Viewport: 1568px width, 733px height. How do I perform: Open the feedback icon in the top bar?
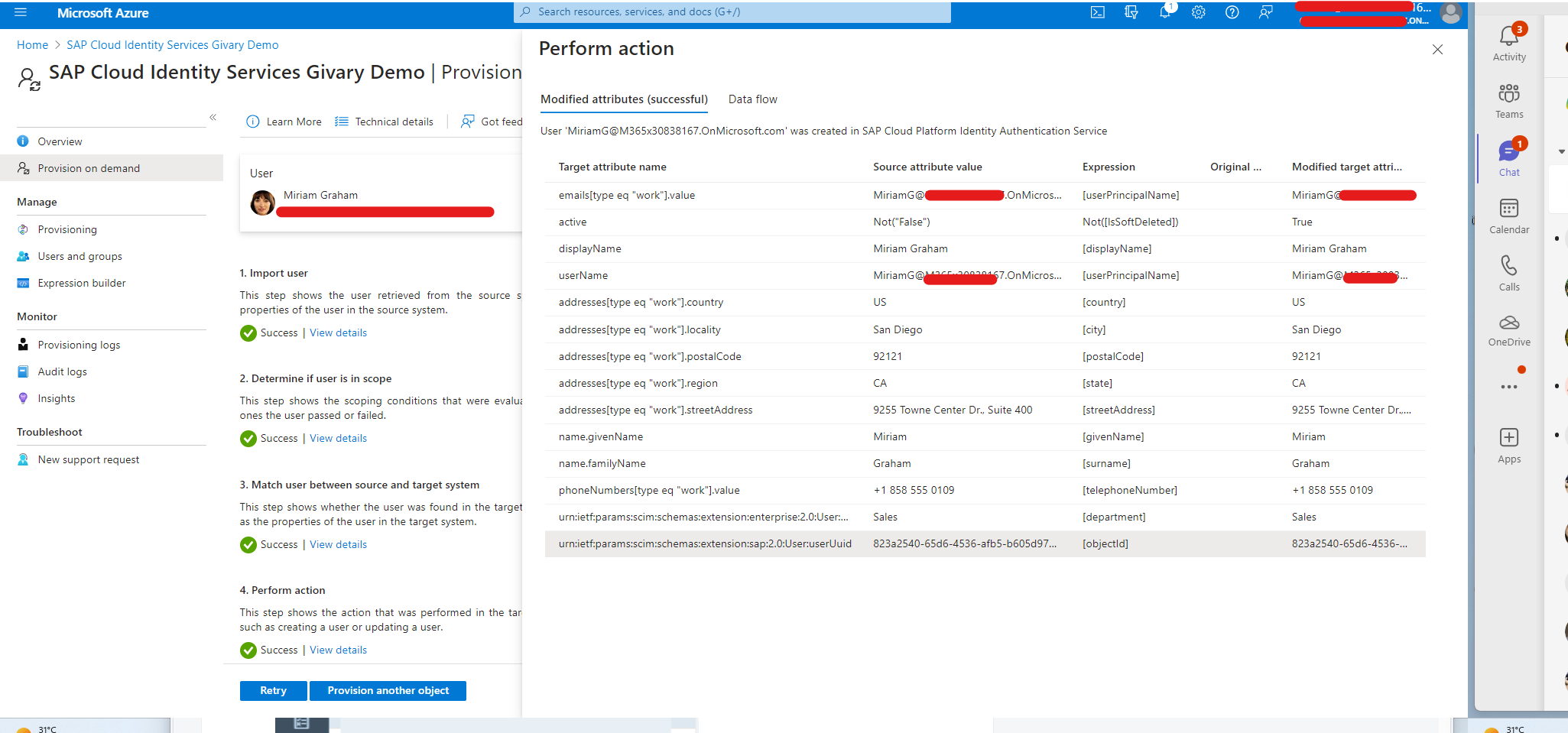pos(1266,12)
